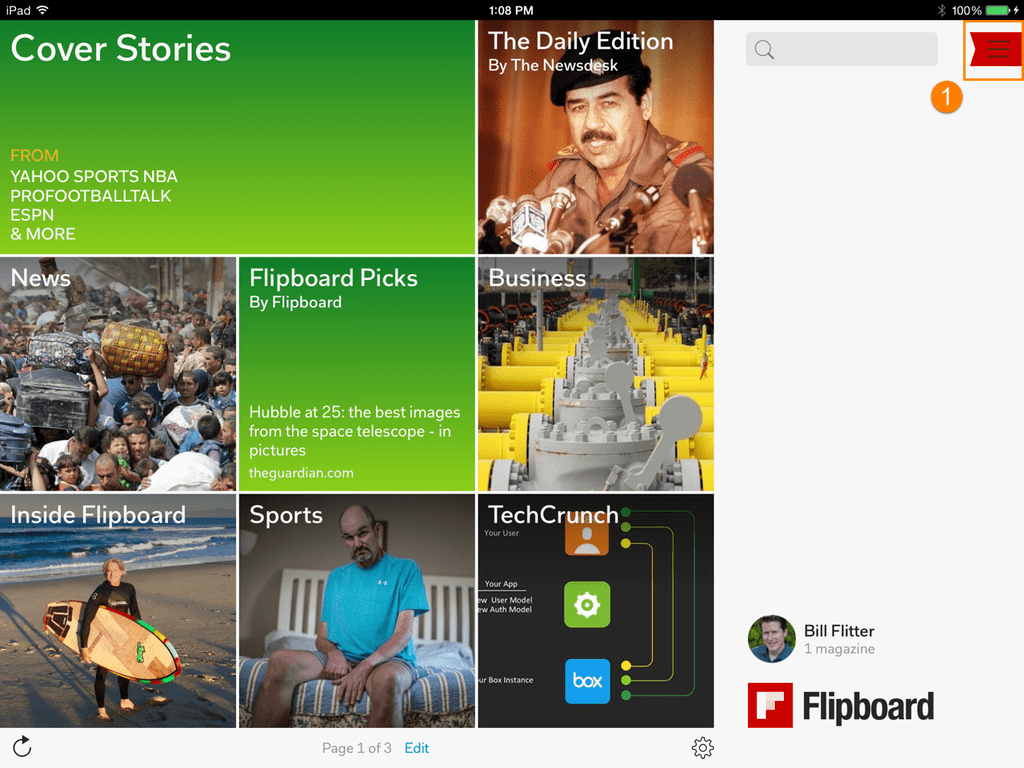
Task: Open the red ribbon menu button
Action: click(995, 49)
